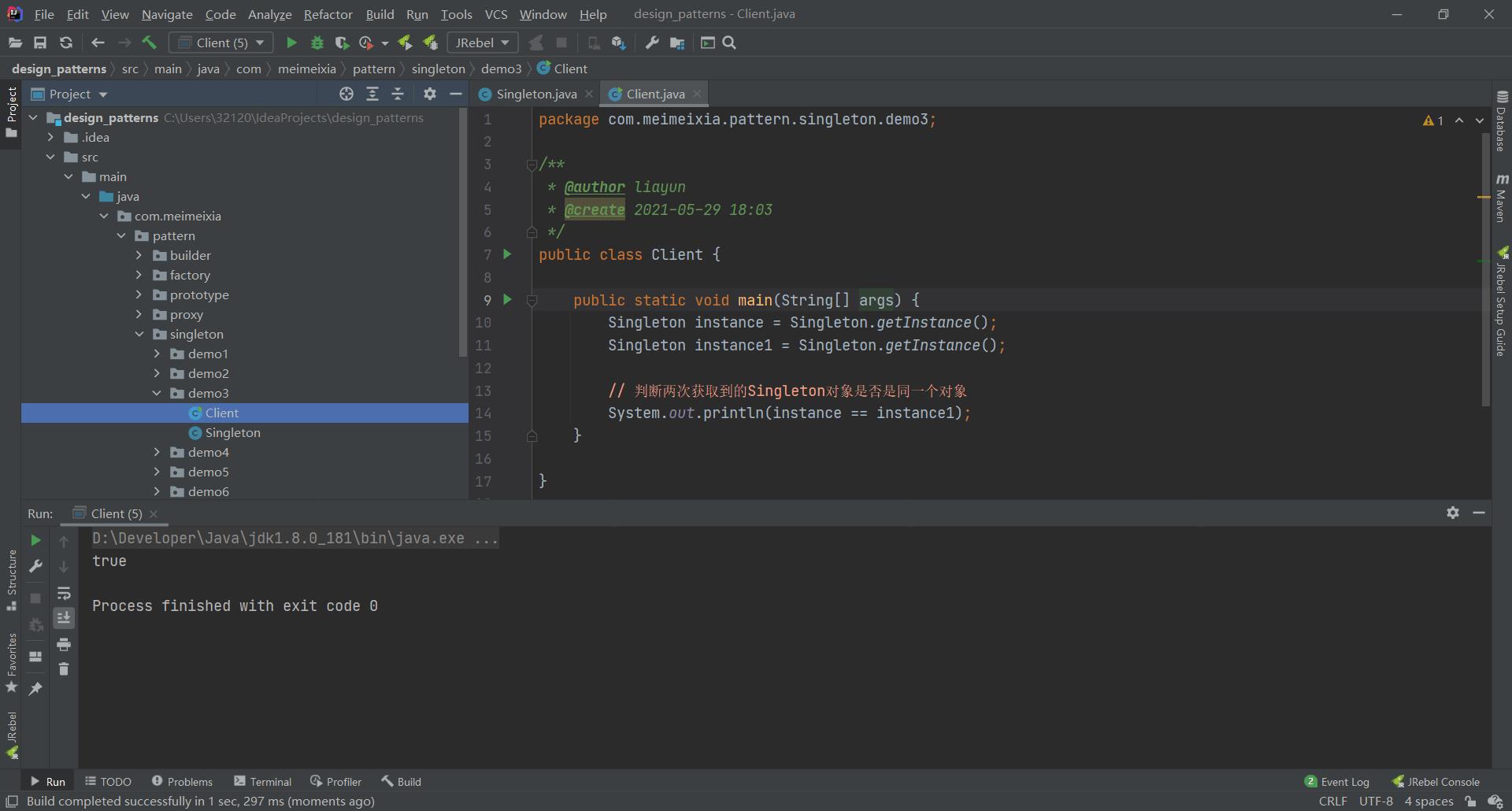Toggle the Favorites tool window
Image resolution: width=1512 pixels, height=811 pixels.
11,663
